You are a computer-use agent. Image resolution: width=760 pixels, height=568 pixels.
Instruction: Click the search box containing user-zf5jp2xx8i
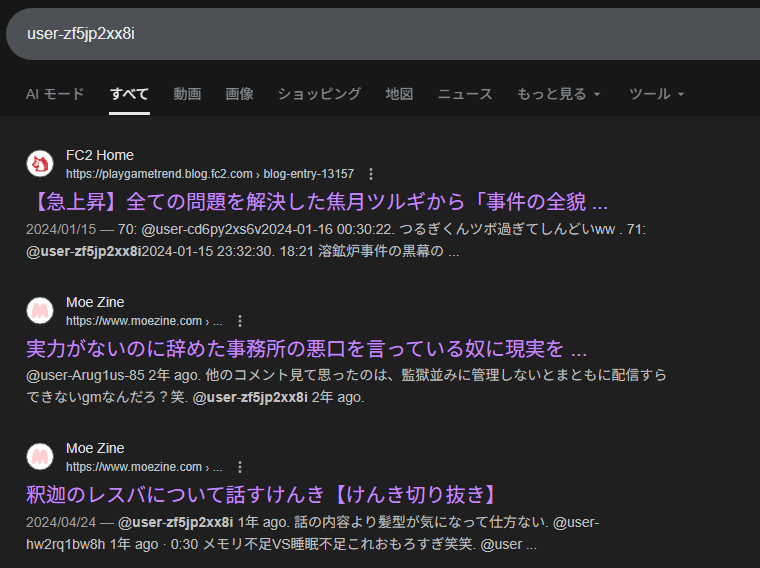[x=380, y=34]
